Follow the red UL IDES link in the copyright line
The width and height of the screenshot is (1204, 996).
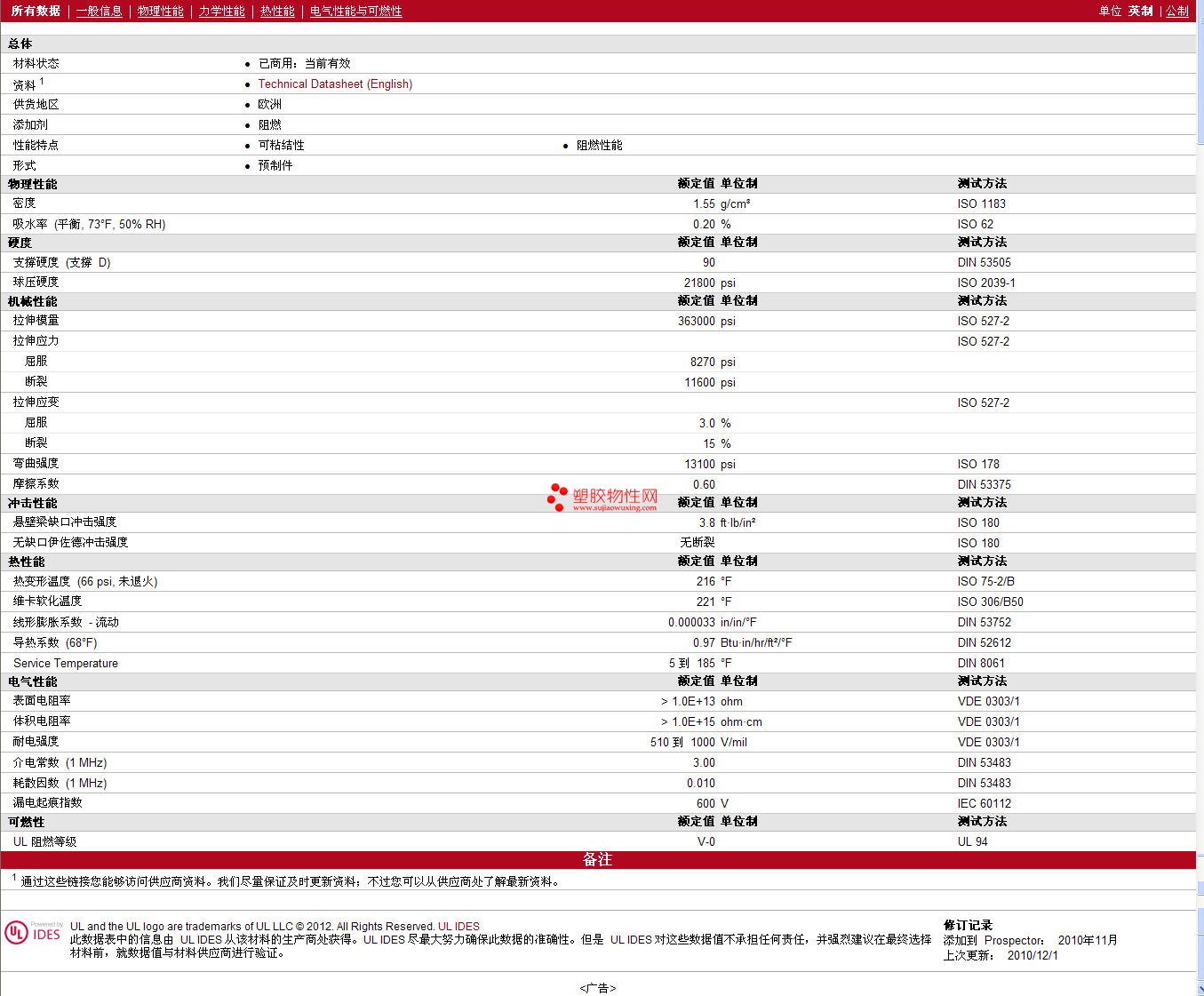458,926
